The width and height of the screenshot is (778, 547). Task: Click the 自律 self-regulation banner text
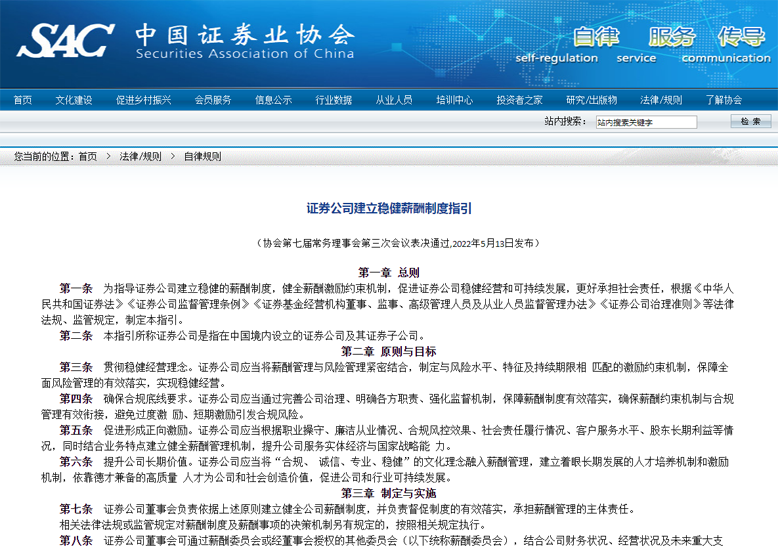596,37
